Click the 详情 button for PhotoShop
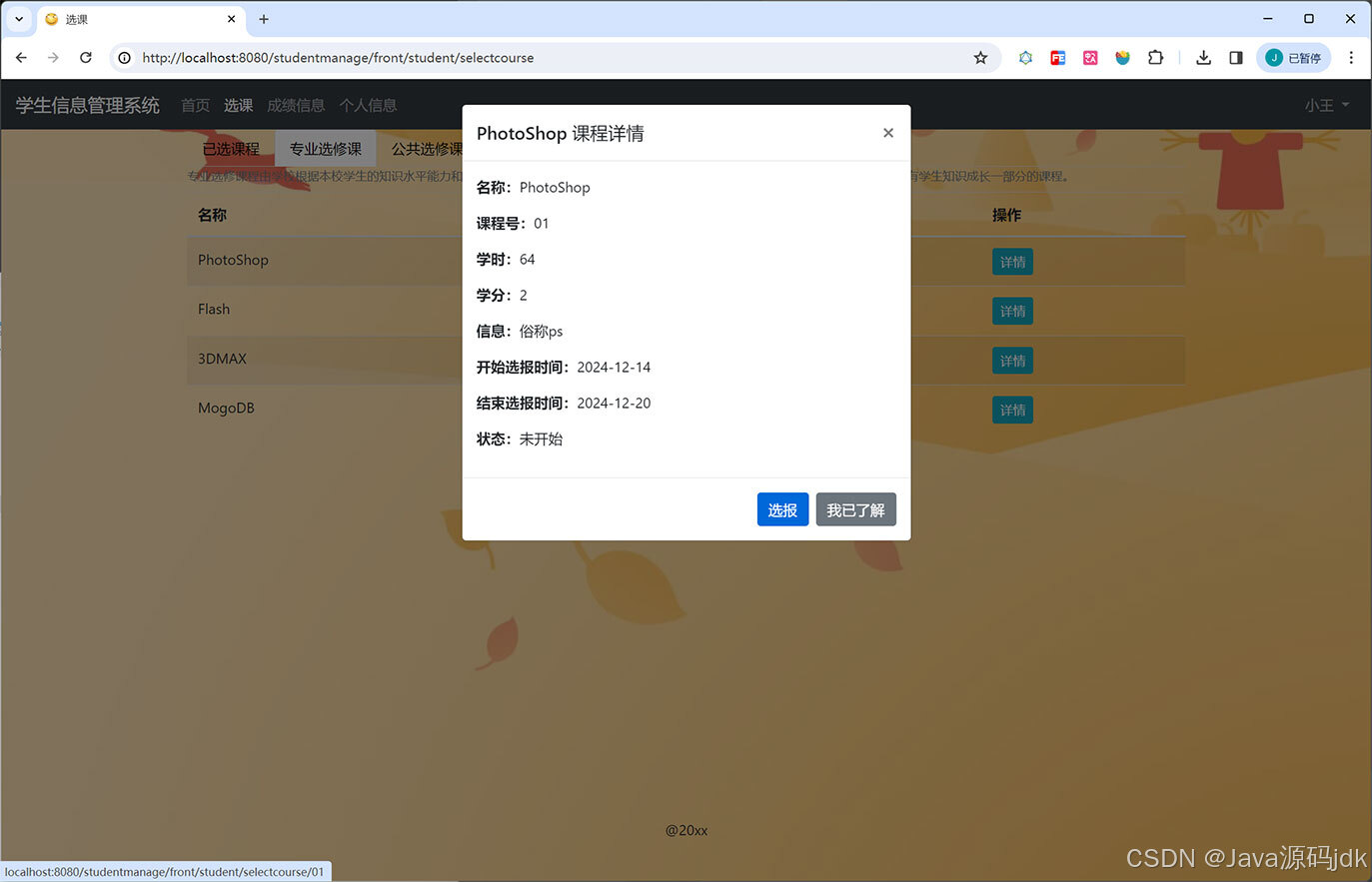Screen dimensions: 1372x882 coord(1012,262)
